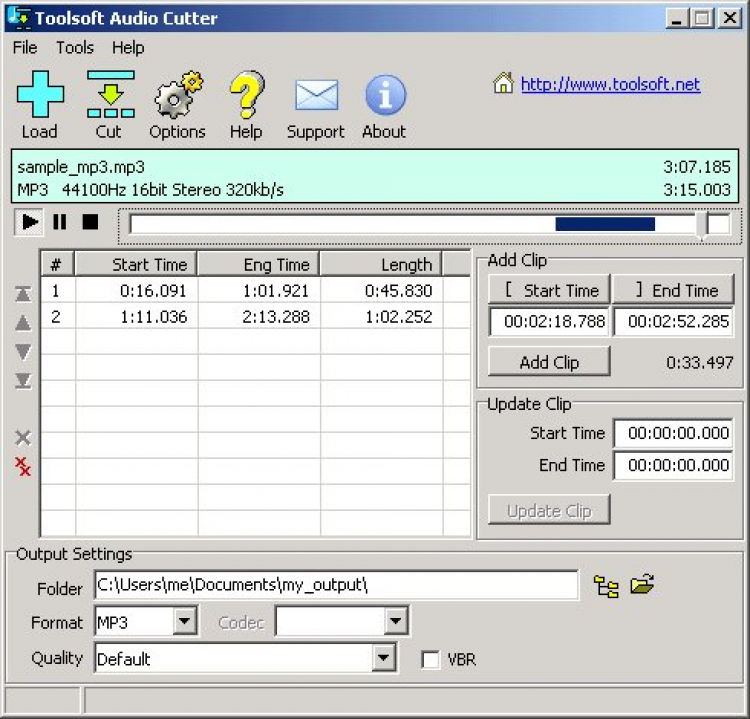This screenshot has width=750, height=719.
Task: Click the Eng Time column header
Action: [258, 264]
